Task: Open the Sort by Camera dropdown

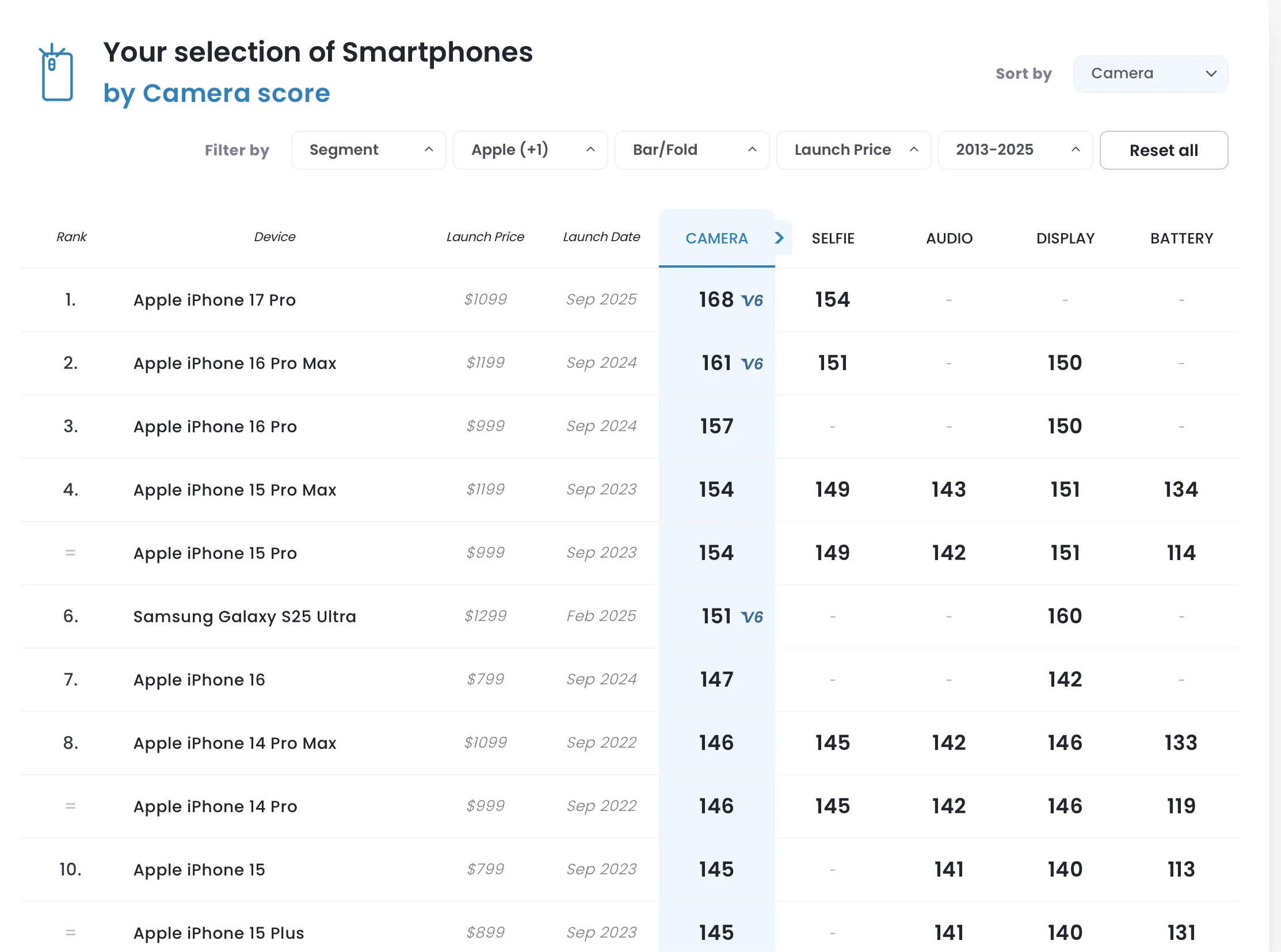Action: click(x=1150, y=74)
